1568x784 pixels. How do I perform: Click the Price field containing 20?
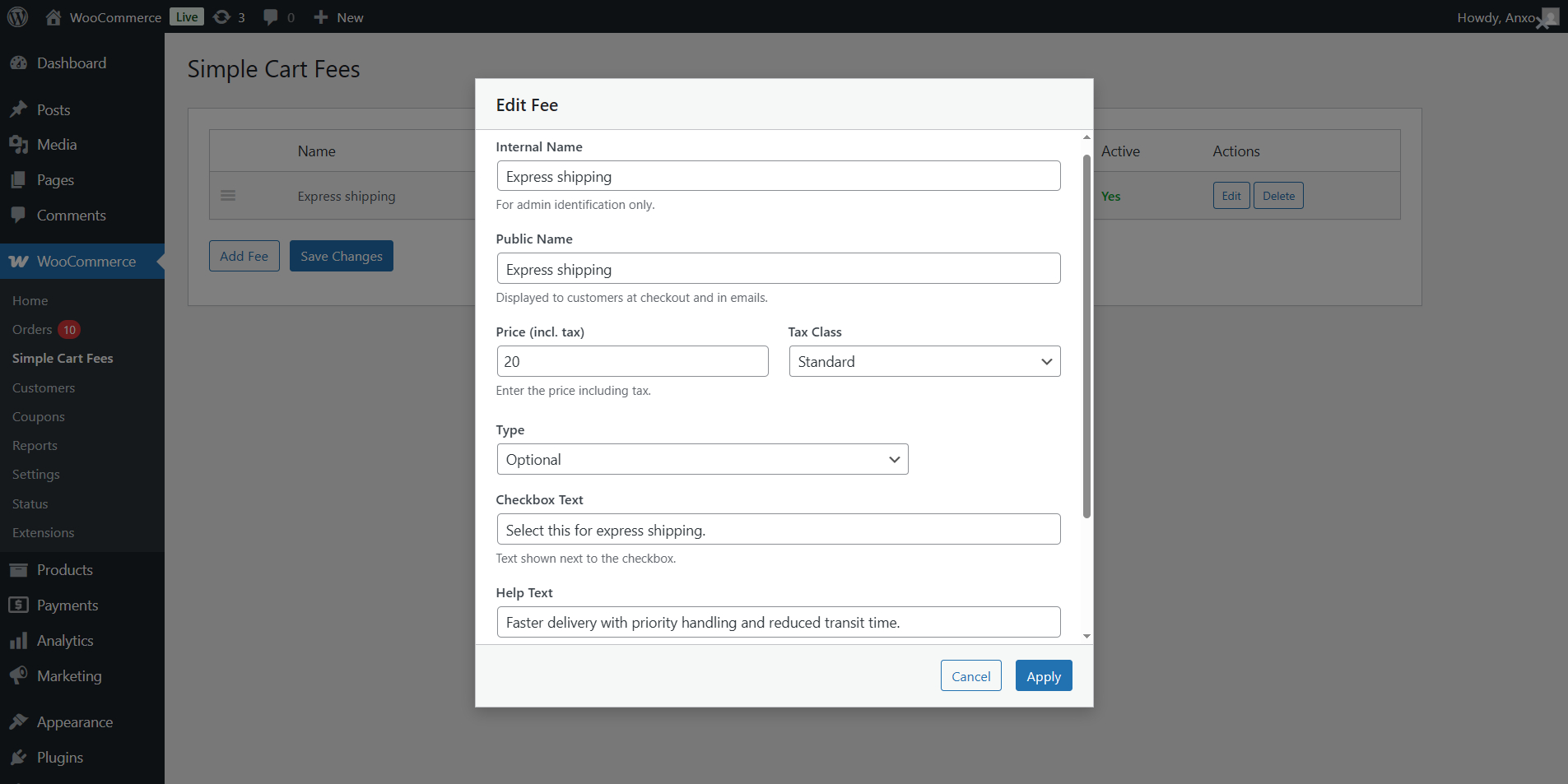coord(632,361)
